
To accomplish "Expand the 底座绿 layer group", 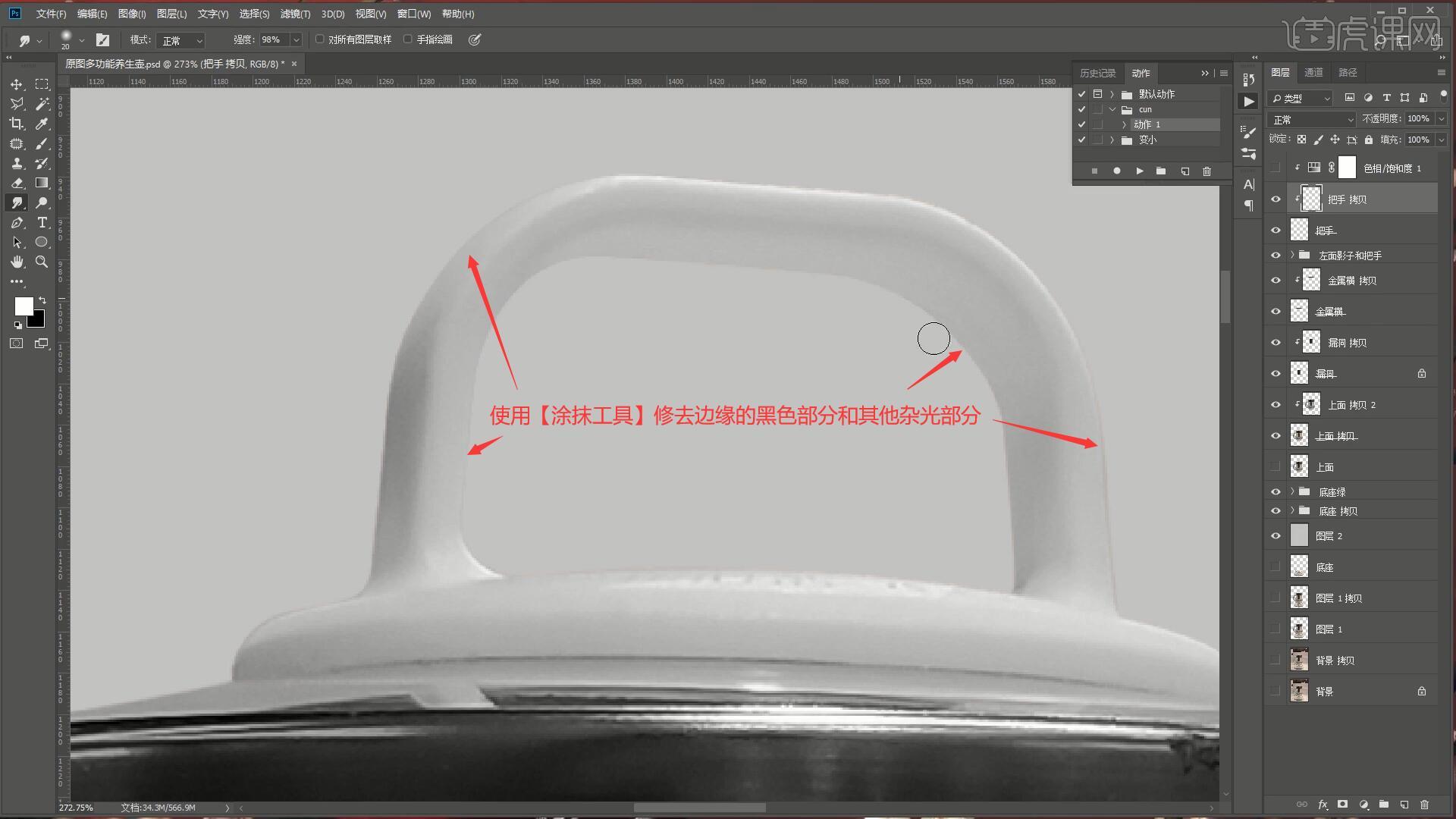I will click(x=1292, y=491).
